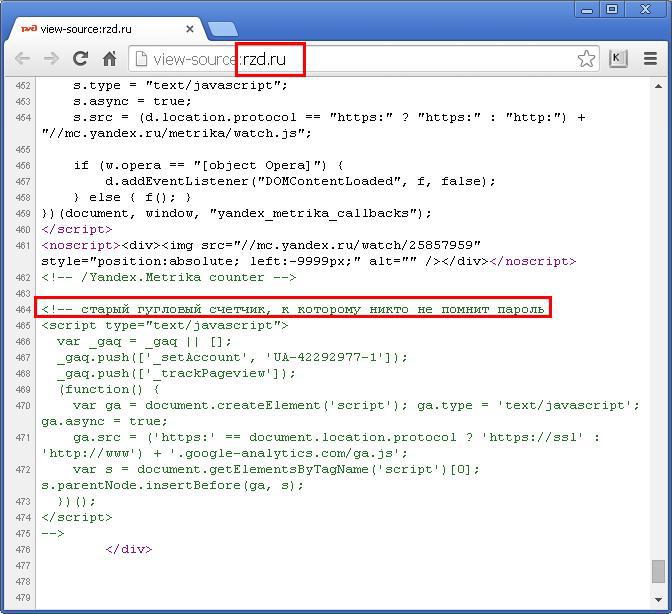The image size is (672, 614).
Task: Close the view-source:rzd.ru tab
Action: point(190,29)
